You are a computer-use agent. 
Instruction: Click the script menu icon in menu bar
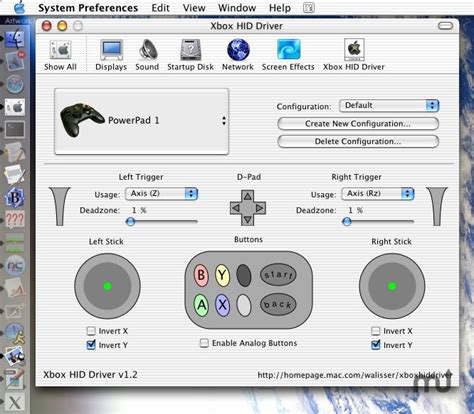coord(309,8)
